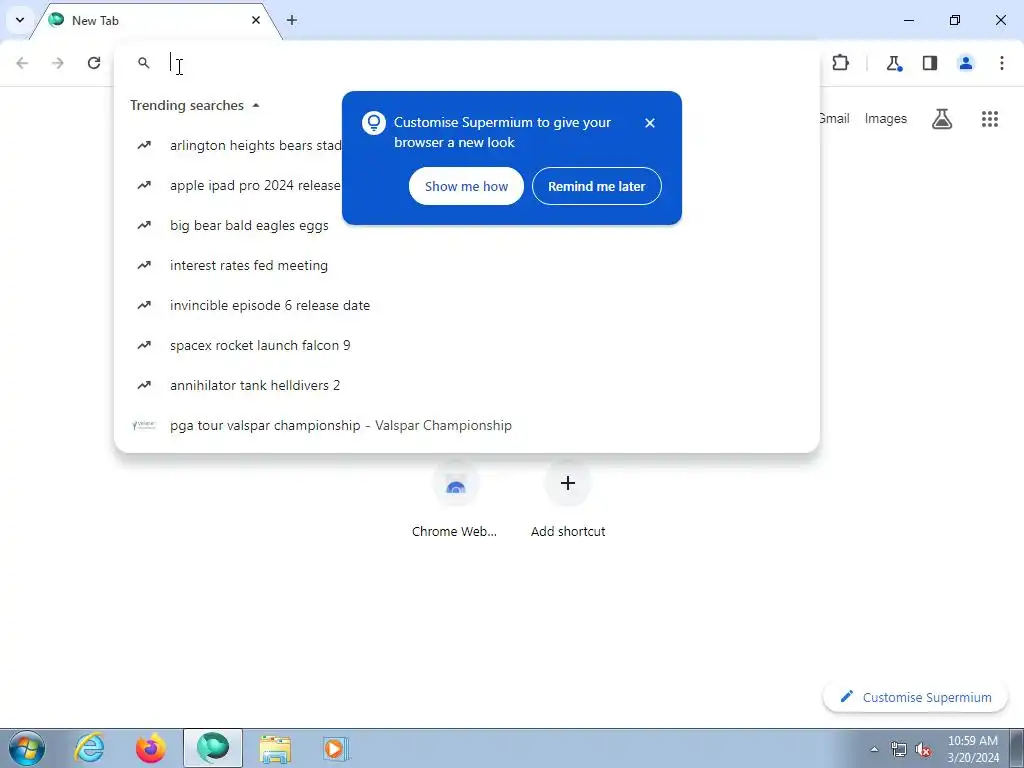Close the New Tab tab
The height and width of the screenshot is (768, 1024).
point(256,20)
